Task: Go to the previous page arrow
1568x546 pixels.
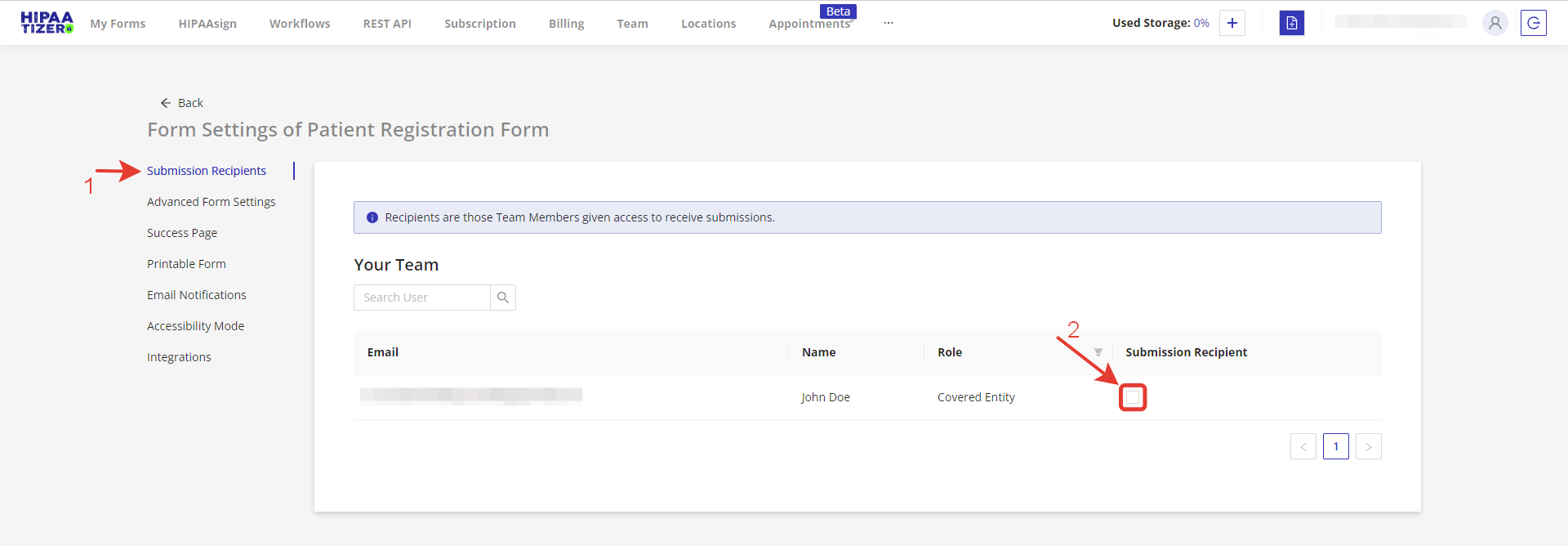Action: click(1303, 446)
